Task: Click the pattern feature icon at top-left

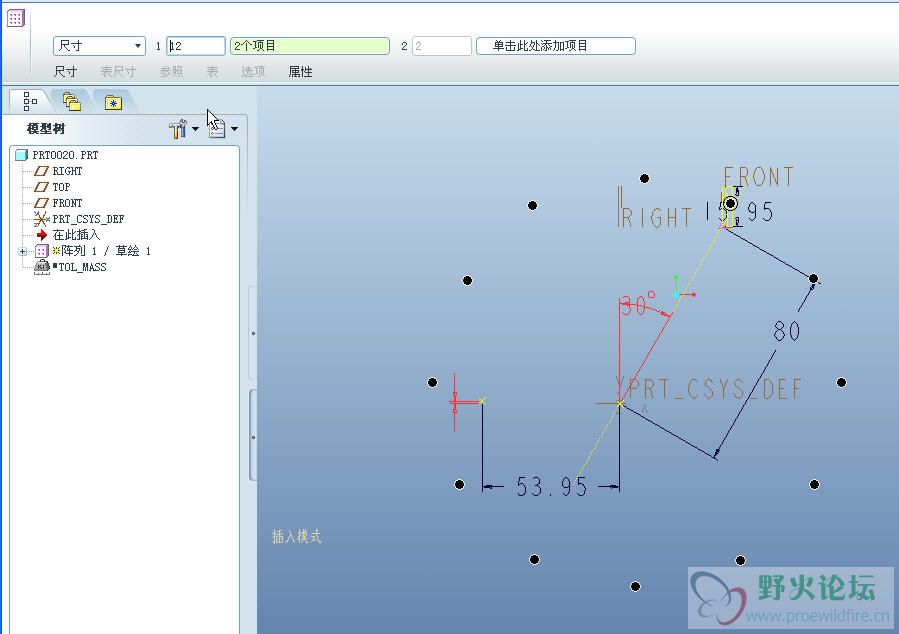Action: [x=16, y=18]
